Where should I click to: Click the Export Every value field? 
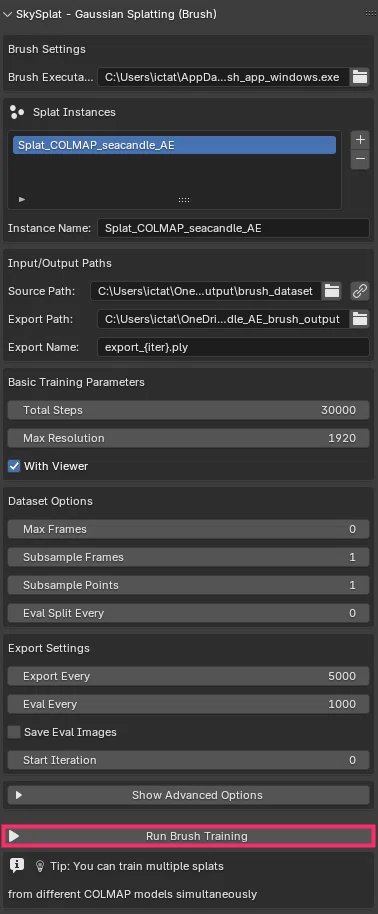point(188,676)
